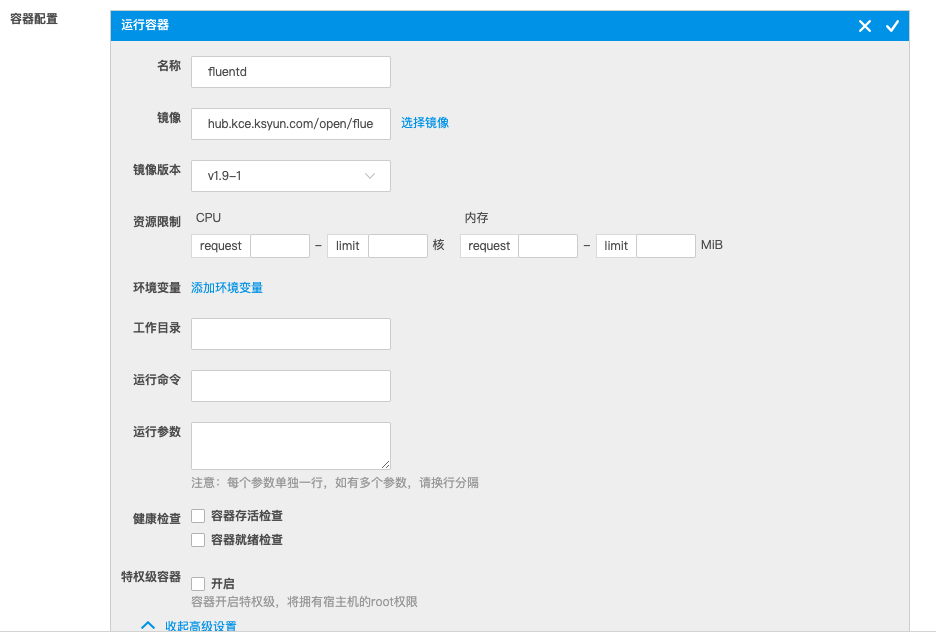Viewport: 936px width, 632px height.
Task: Click 添加环境变量 link
Action: tap(227, 288)
